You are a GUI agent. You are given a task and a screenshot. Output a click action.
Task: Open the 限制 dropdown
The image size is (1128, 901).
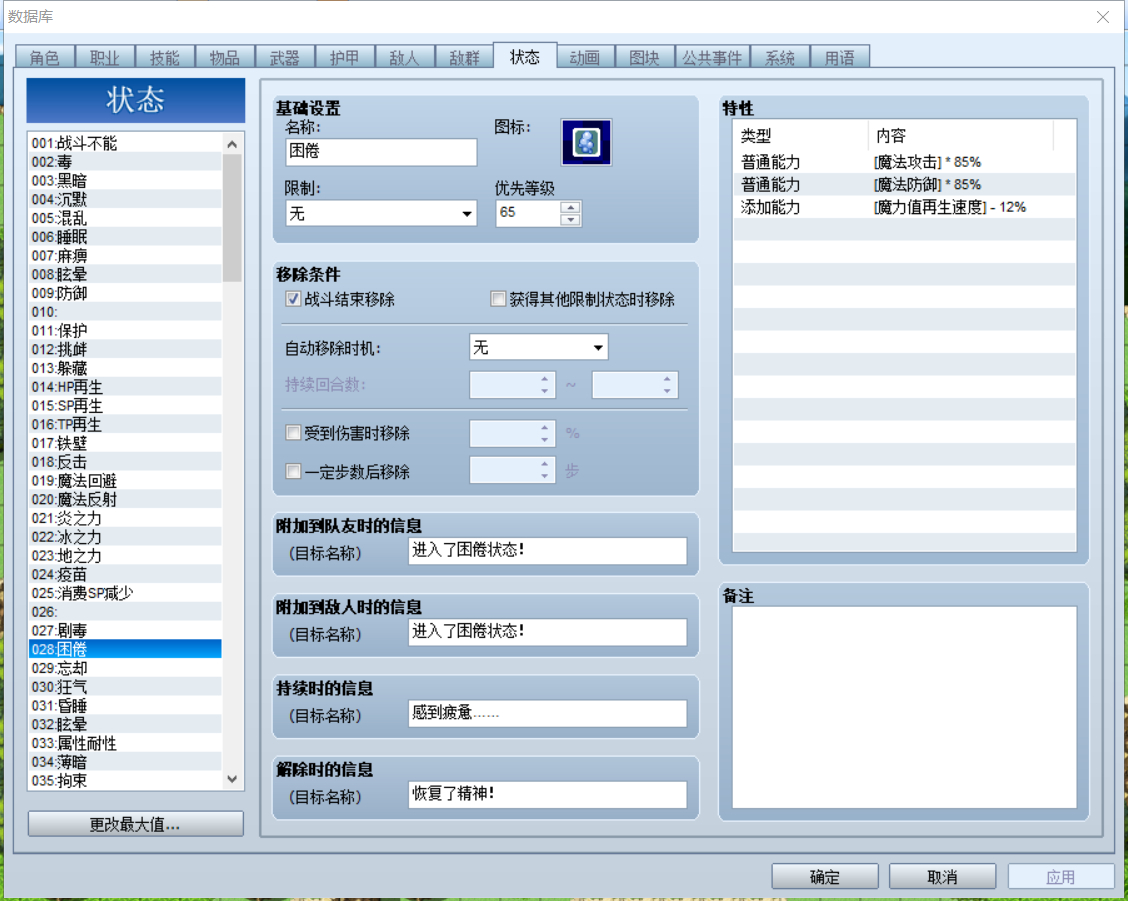tap(381, 213)
